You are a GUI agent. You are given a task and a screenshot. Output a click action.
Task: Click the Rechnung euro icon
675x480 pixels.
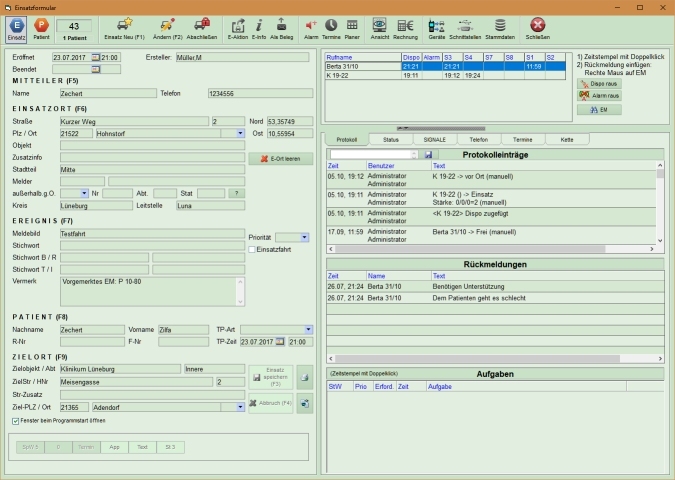[x=407, y=24]
